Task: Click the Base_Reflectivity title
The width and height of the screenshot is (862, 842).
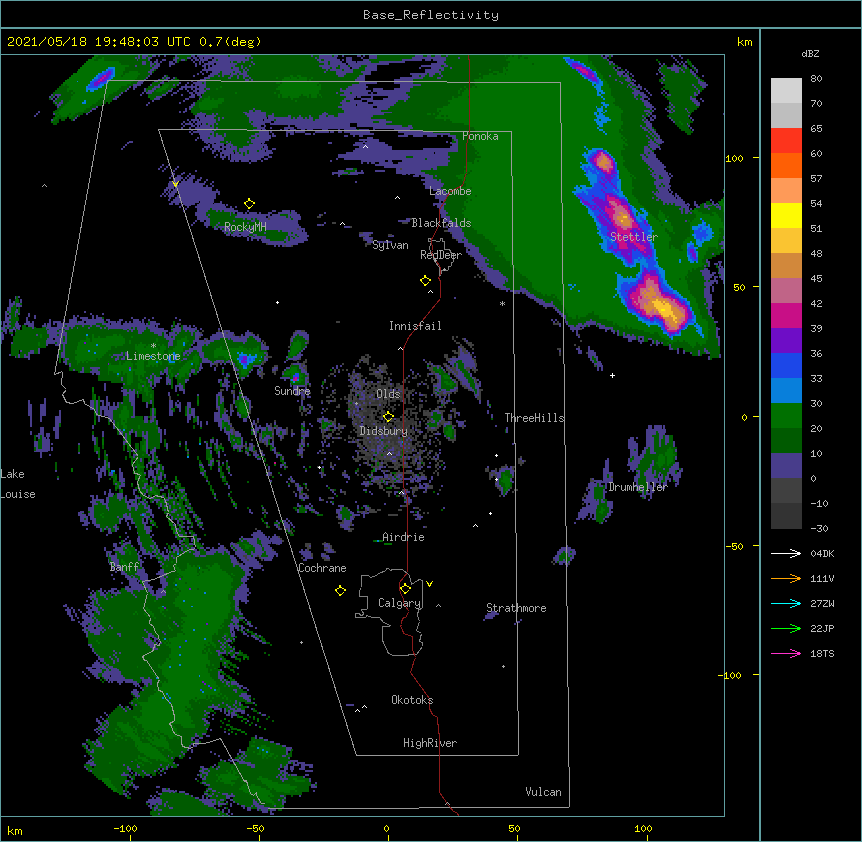Action: click(431, 15)
